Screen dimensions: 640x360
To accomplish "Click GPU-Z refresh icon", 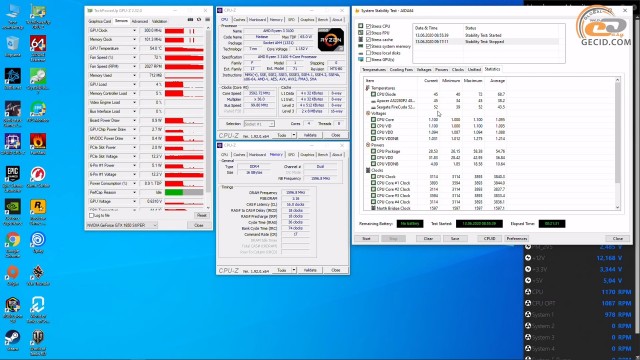I will [199, 20].
